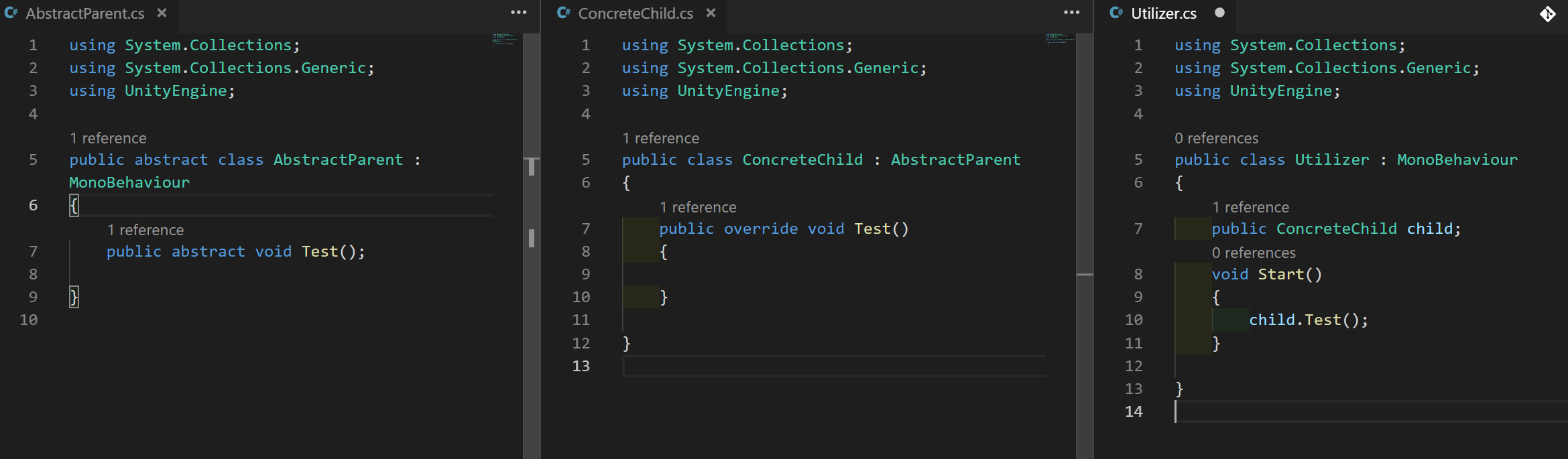Show references above override void Test()
Image resolution: width=1568 pixels, height=459 pixels.
pos(698,207)
